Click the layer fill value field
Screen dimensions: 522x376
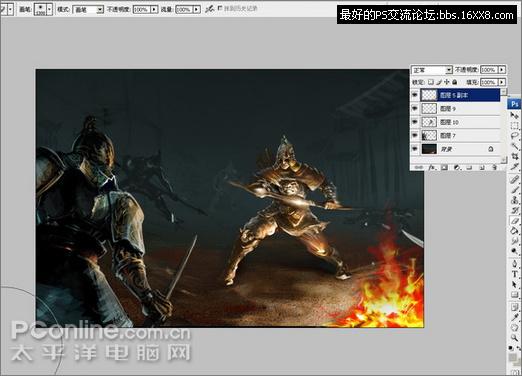coord(489,82)
